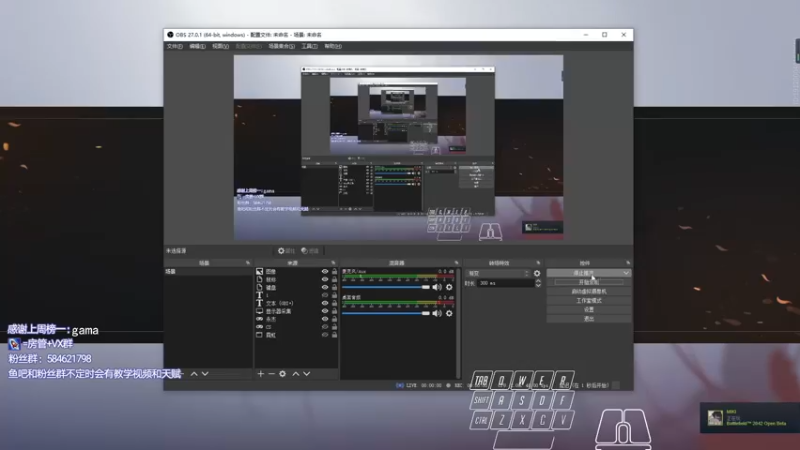
Task: Move scene up arrow in scenes panel
Action: 194,374
